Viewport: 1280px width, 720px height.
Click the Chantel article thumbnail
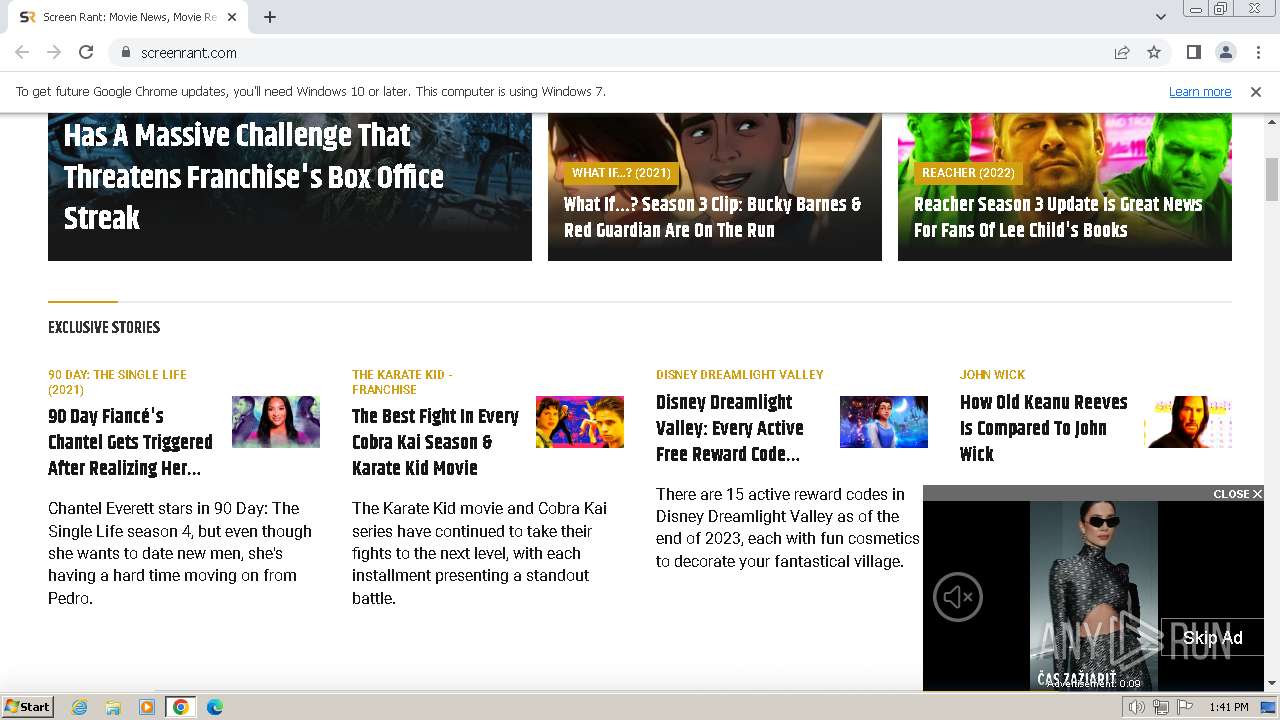(276, 422)
